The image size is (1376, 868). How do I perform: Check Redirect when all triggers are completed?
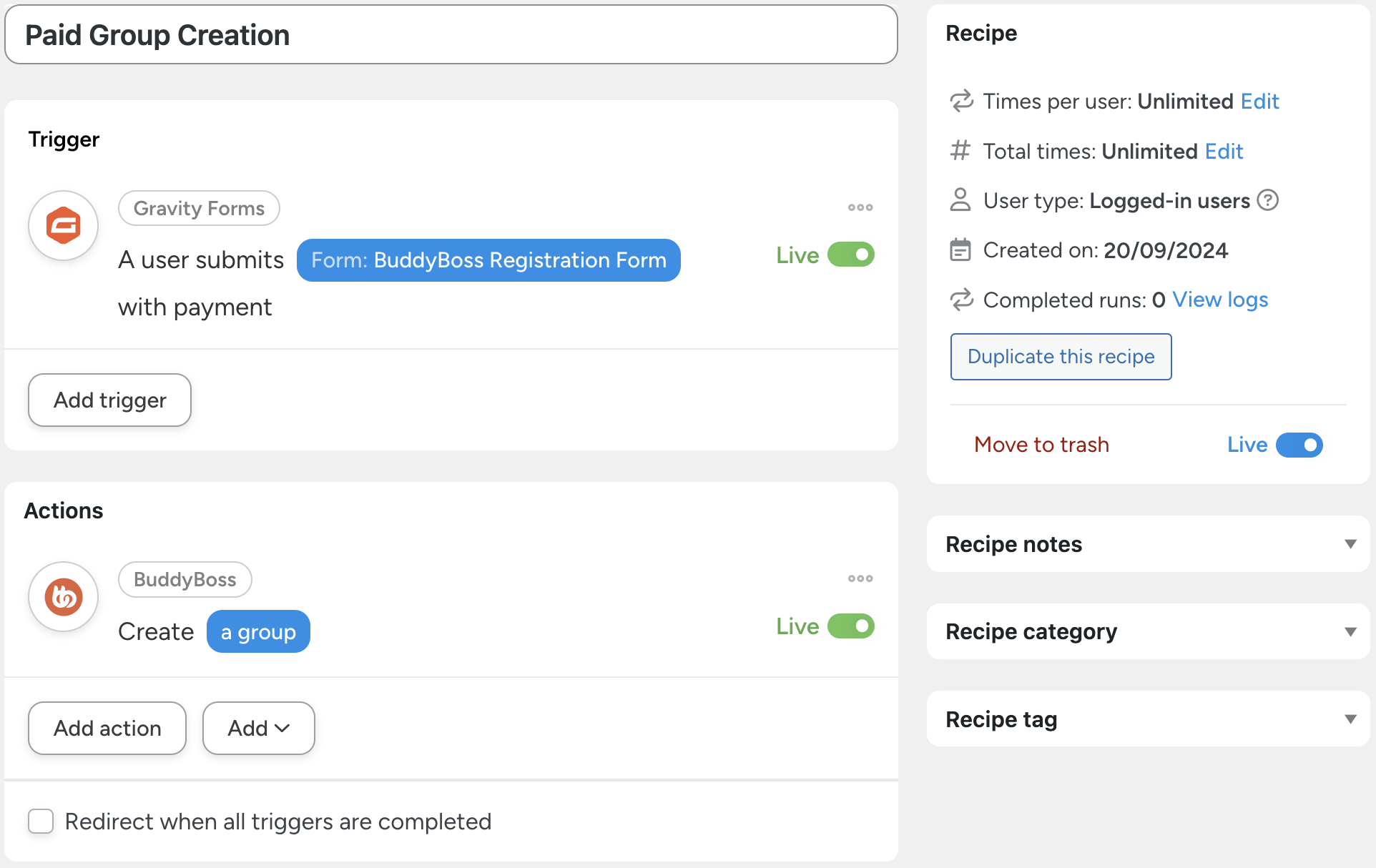click(41, 822)
